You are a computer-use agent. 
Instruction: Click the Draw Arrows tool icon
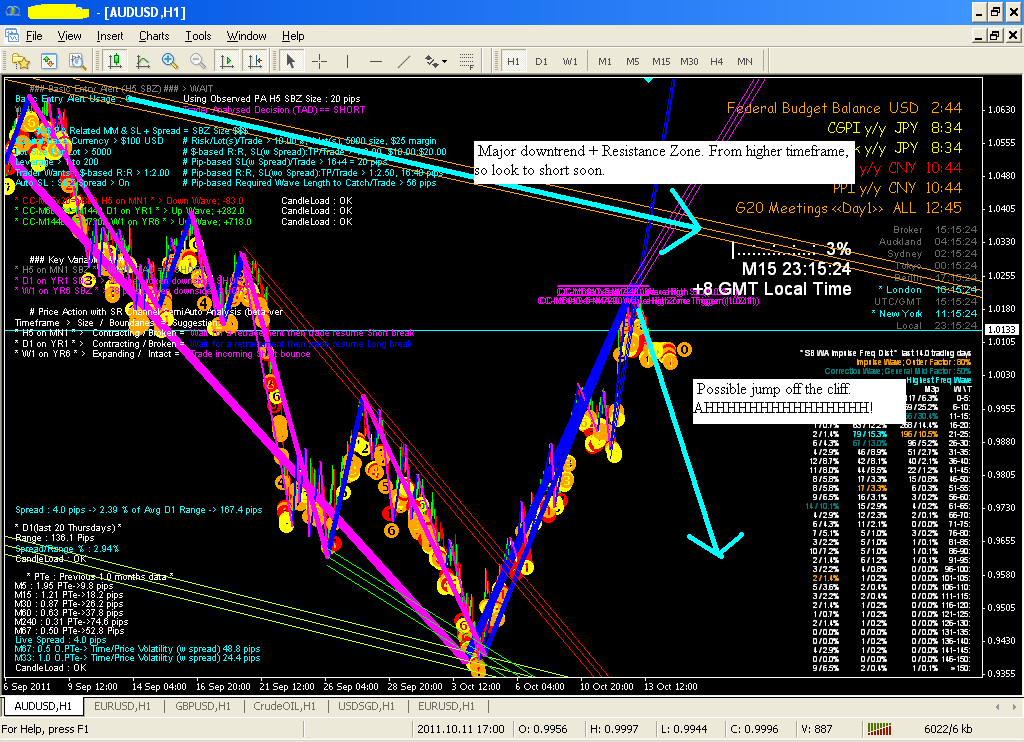point(431,61)
